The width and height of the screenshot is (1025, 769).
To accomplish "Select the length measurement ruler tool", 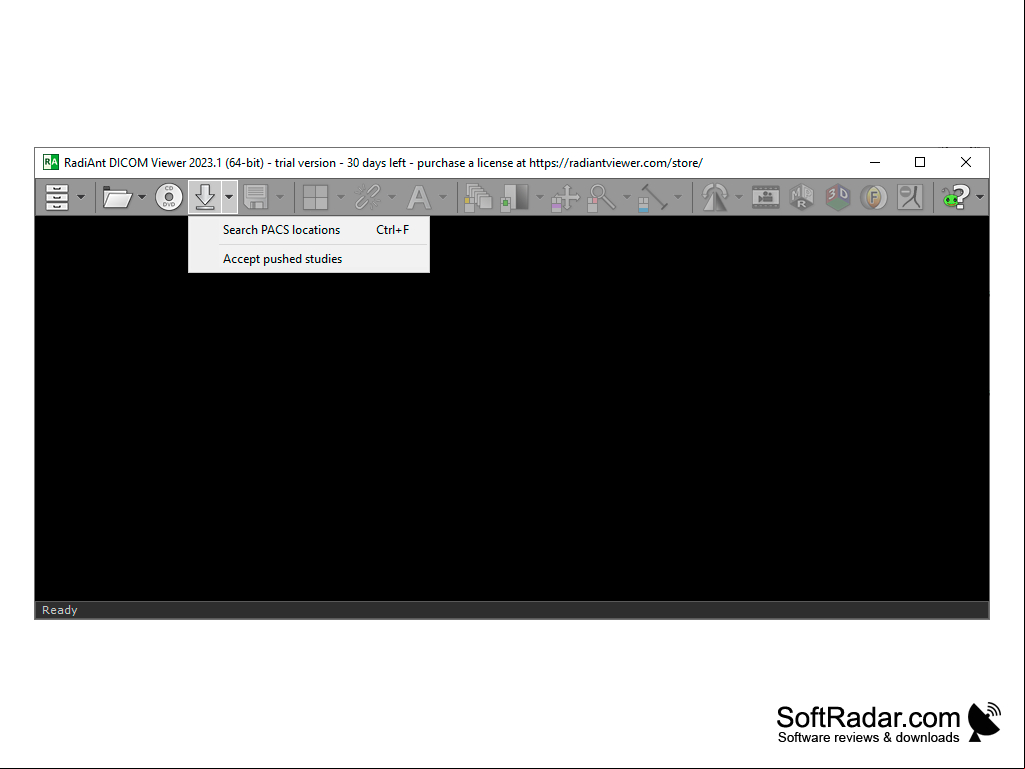I will (x=652, y=197).
